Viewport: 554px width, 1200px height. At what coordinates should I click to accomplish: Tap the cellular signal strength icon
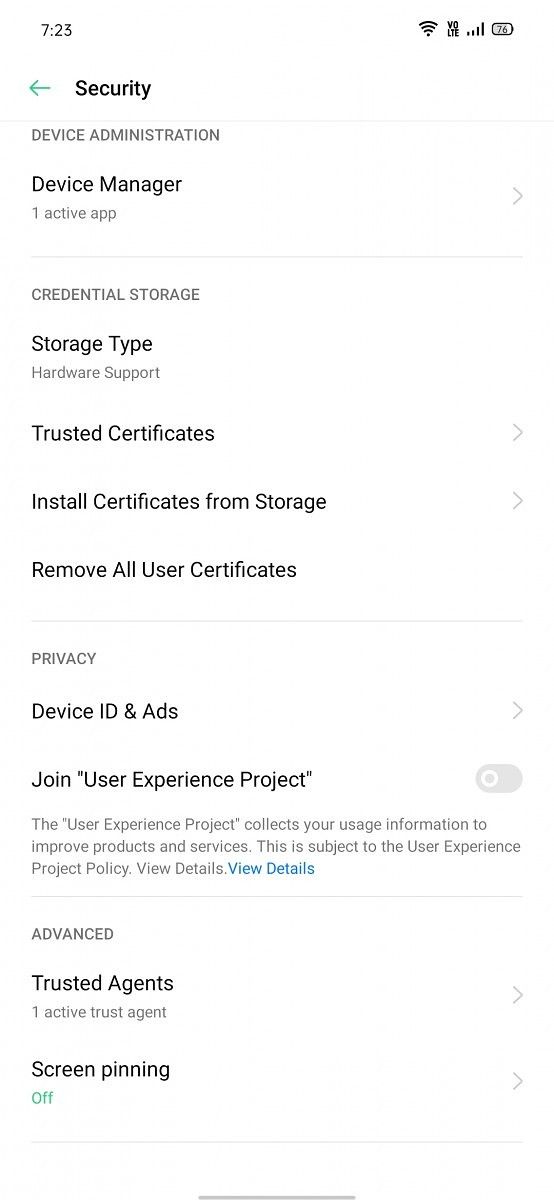475,29
